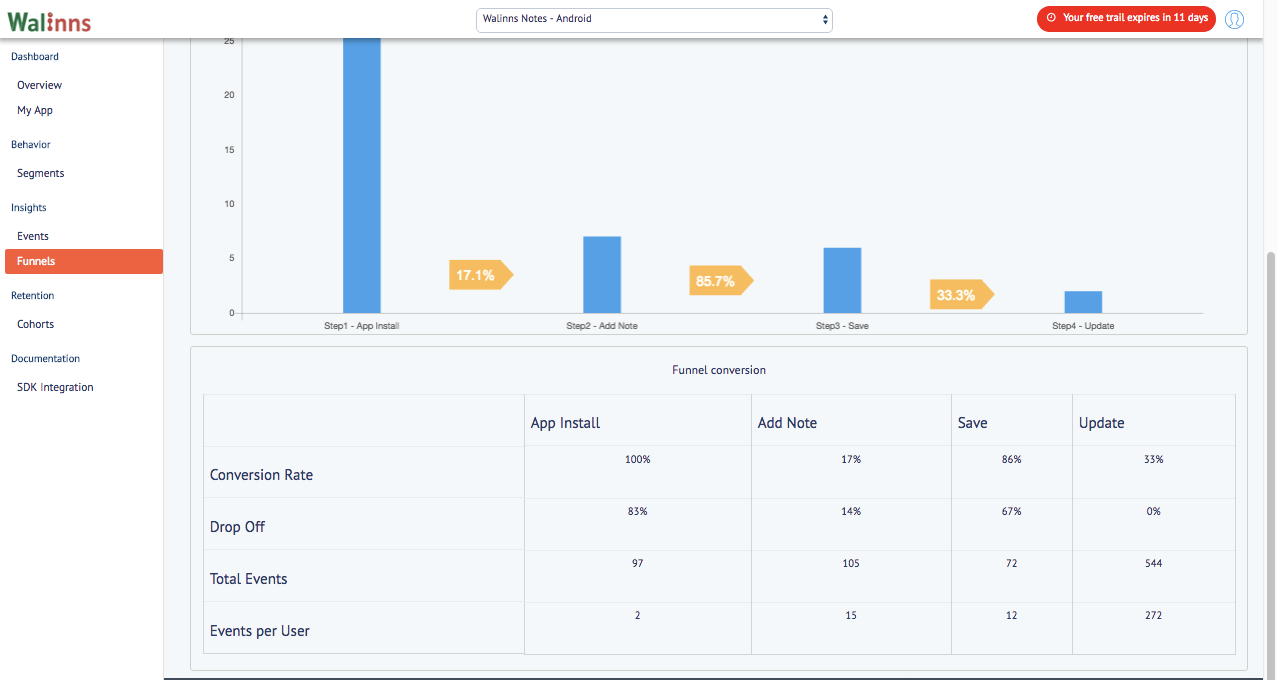
Task: Open the user profile icon
Action: pyautogui.click(x=1234, y=19)
